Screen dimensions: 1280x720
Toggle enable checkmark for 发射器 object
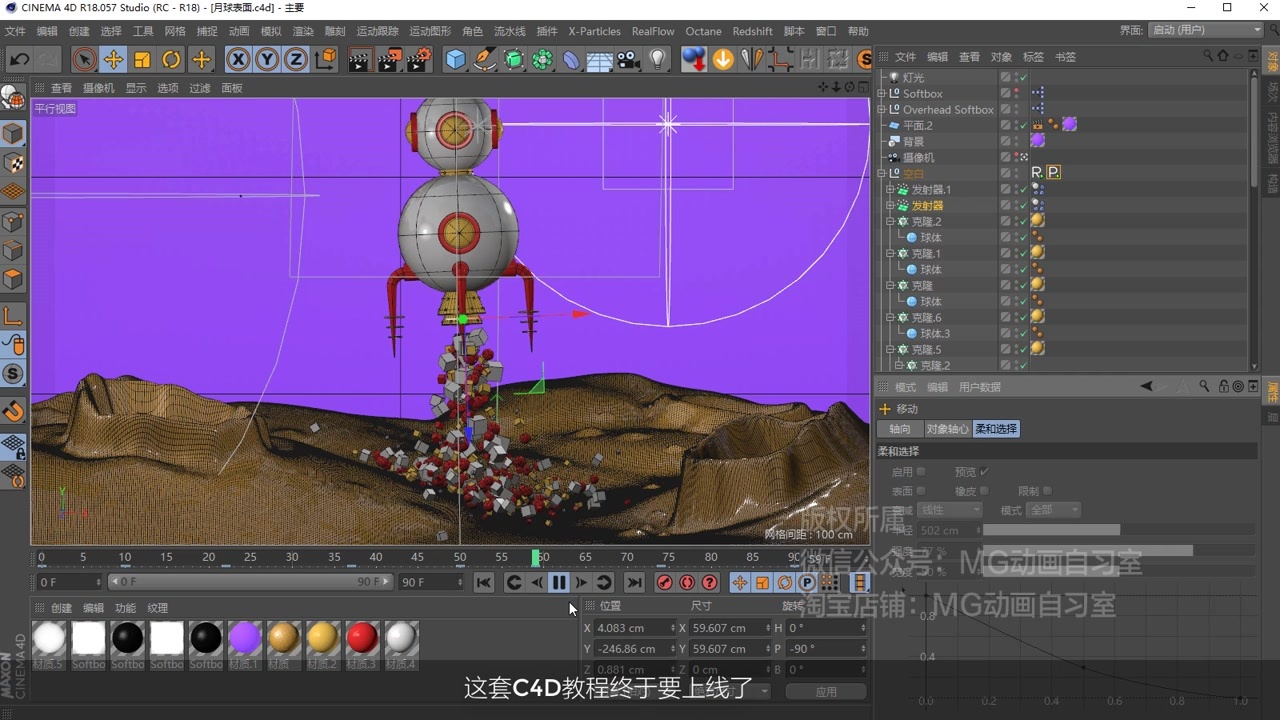click(x=1023, y=205)
